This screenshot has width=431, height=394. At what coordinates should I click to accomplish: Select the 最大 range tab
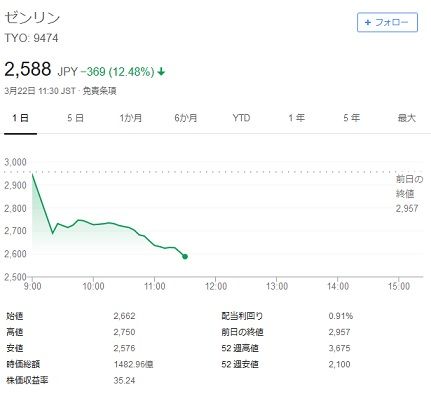(x=407, y=118)
